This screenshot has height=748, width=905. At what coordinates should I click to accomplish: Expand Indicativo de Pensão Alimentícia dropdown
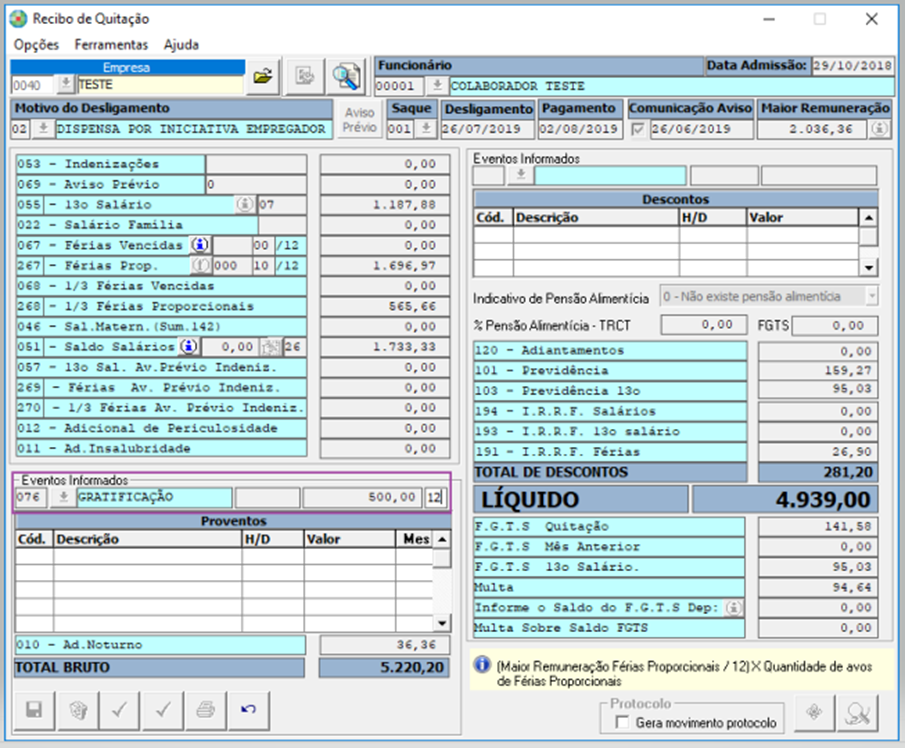(x=872, y=297)
